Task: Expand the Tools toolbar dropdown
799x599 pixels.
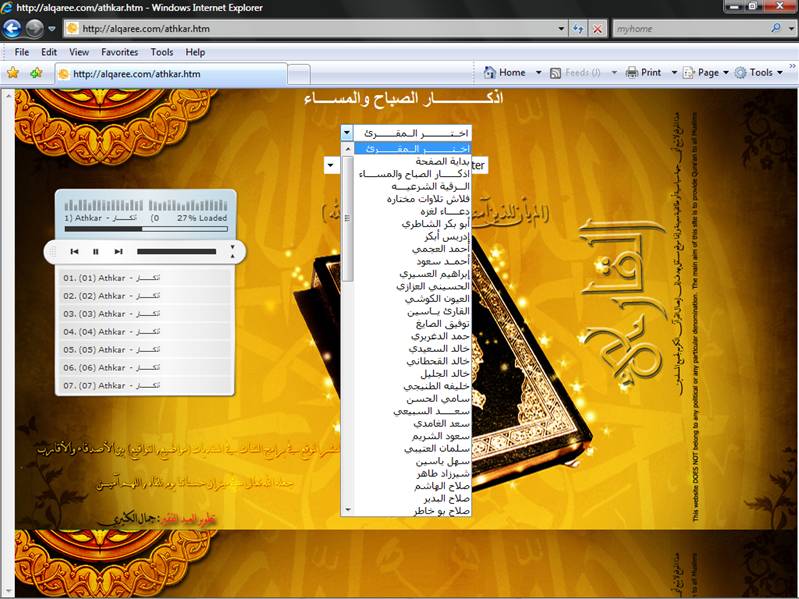Action: coord(780,73)
